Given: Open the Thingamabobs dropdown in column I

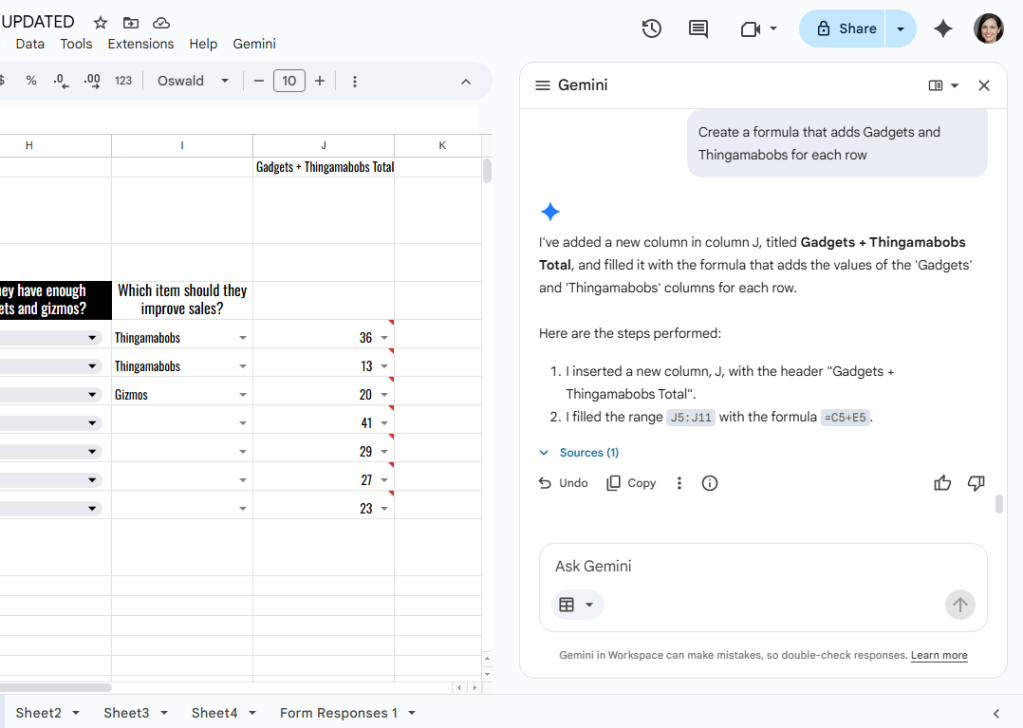Looking at the screenshot, I should tap(242, 336).
